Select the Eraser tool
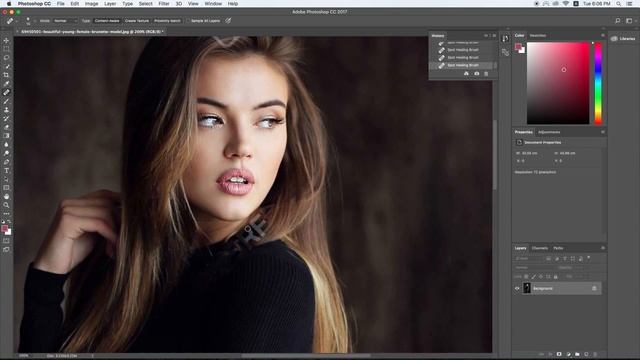Screen dimensions: 640x360 [6, 127]
